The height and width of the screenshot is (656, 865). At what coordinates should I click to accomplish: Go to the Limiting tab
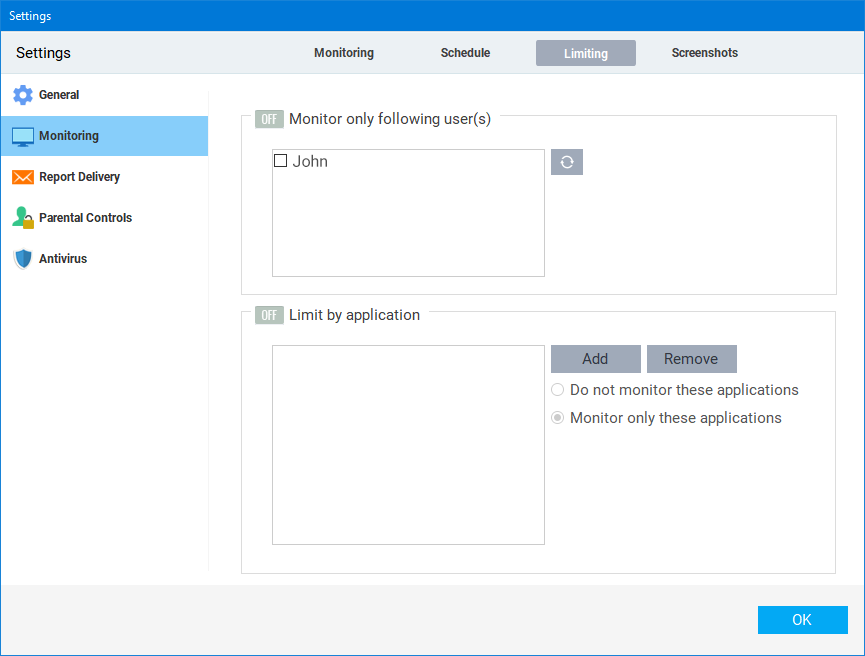(585, 52)
